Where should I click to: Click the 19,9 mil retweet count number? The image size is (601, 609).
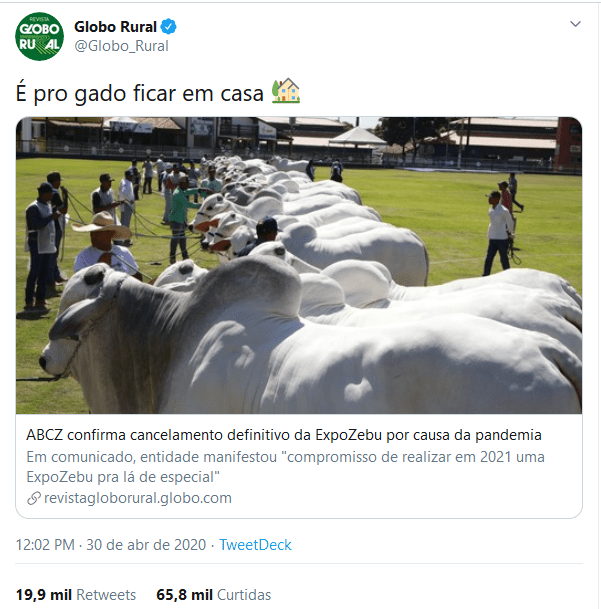(x=44, y=595)
